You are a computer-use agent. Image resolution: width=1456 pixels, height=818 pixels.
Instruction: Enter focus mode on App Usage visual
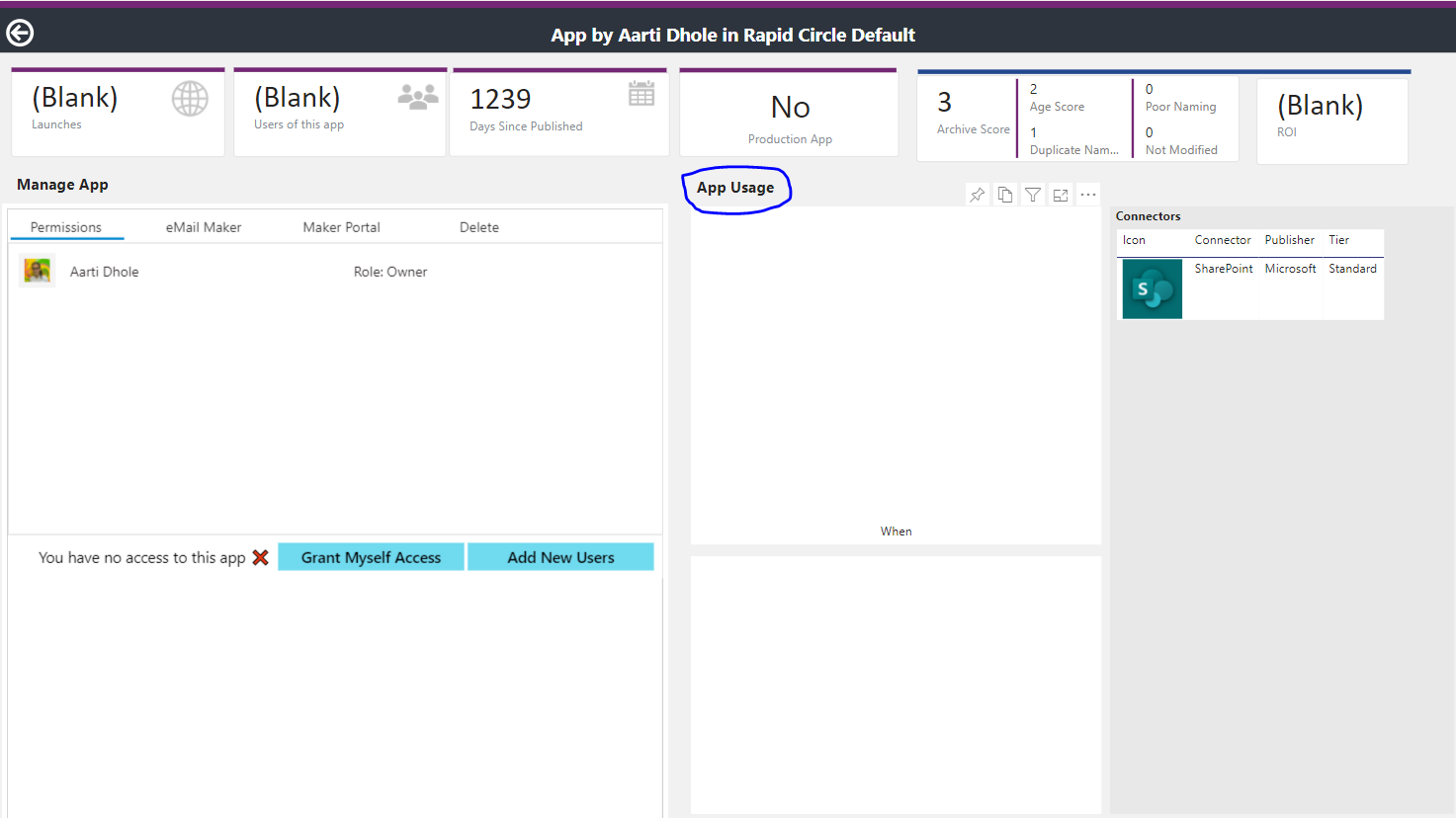[x=1060, y=194]
